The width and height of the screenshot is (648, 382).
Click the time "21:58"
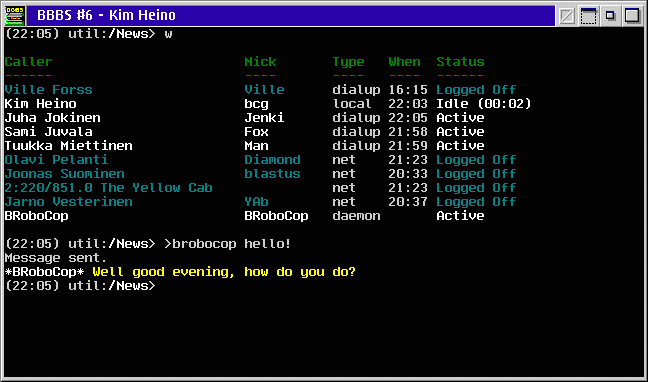pos(408,132)
